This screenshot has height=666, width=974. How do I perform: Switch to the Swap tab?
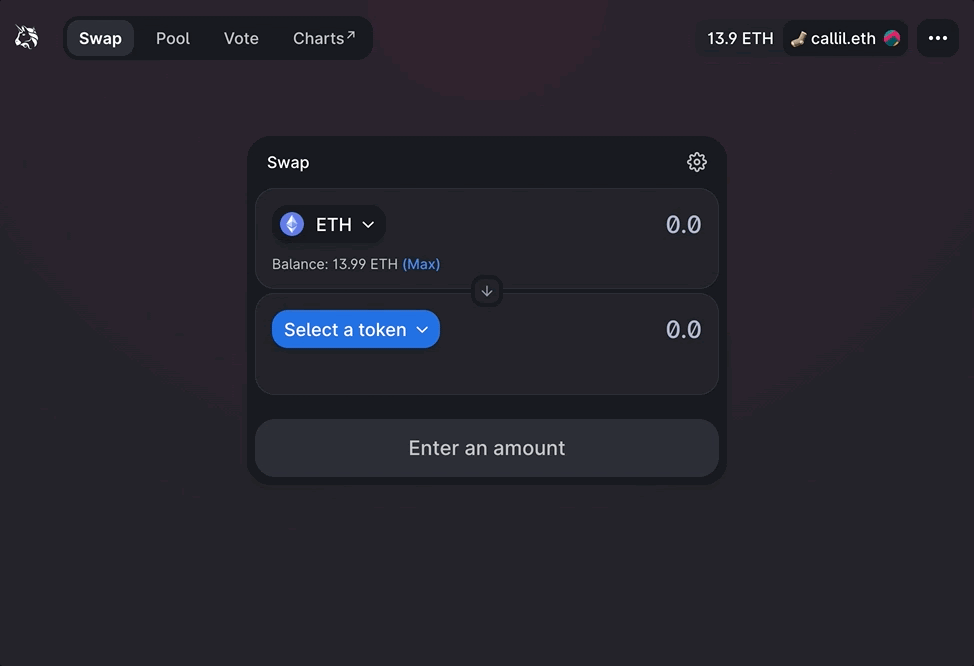pyautogui.click(x=100, y=38)
